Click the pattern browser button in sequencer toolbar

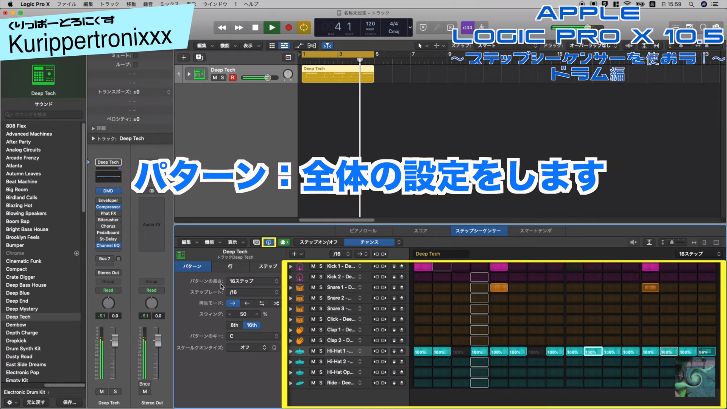coord(256,242)
